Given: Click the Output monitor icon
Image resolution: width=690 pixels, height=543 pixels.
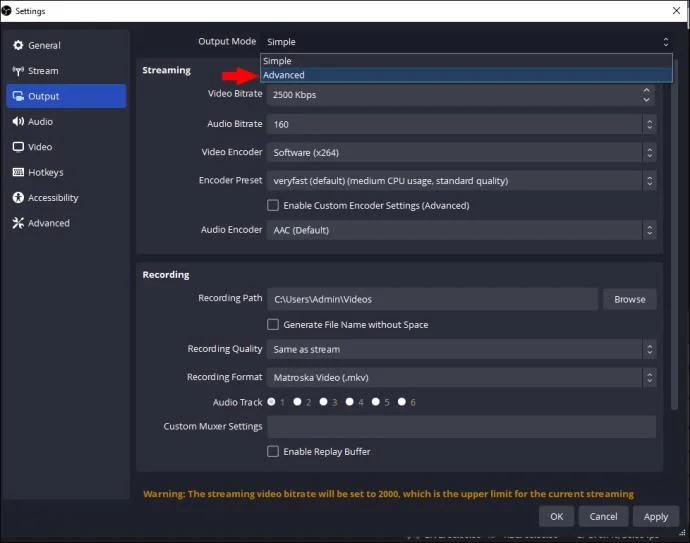Looking at the screenshot, I should [x=18, y=96].
